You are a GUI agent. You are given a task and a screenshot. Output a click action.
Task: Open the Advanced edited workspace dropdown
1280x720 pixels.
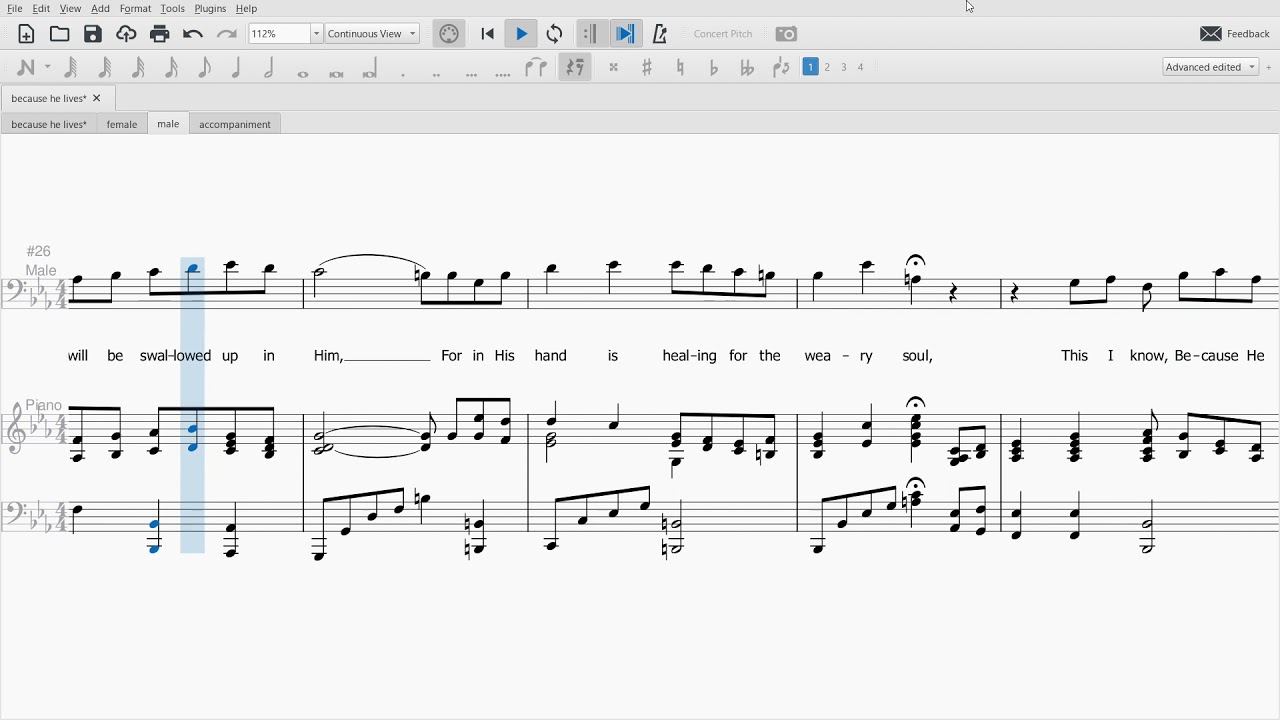(1211, 67)
